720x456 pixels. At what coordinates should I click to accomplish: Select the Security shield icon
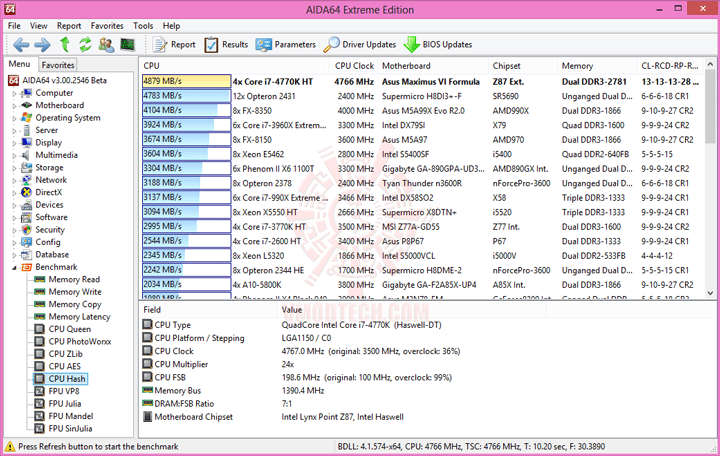(27, 230)
